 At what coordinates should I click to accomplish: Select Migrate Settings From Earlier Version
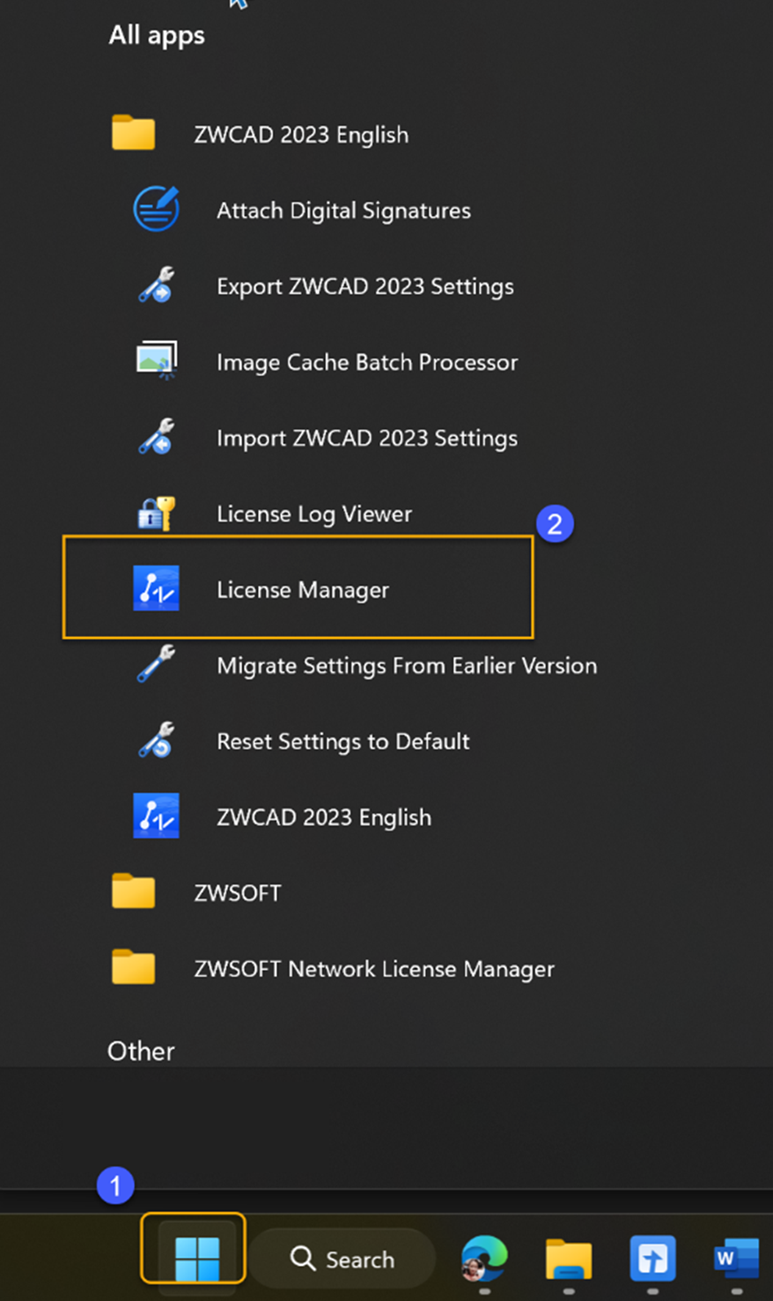pyautogui.click(x=407, y=666)
